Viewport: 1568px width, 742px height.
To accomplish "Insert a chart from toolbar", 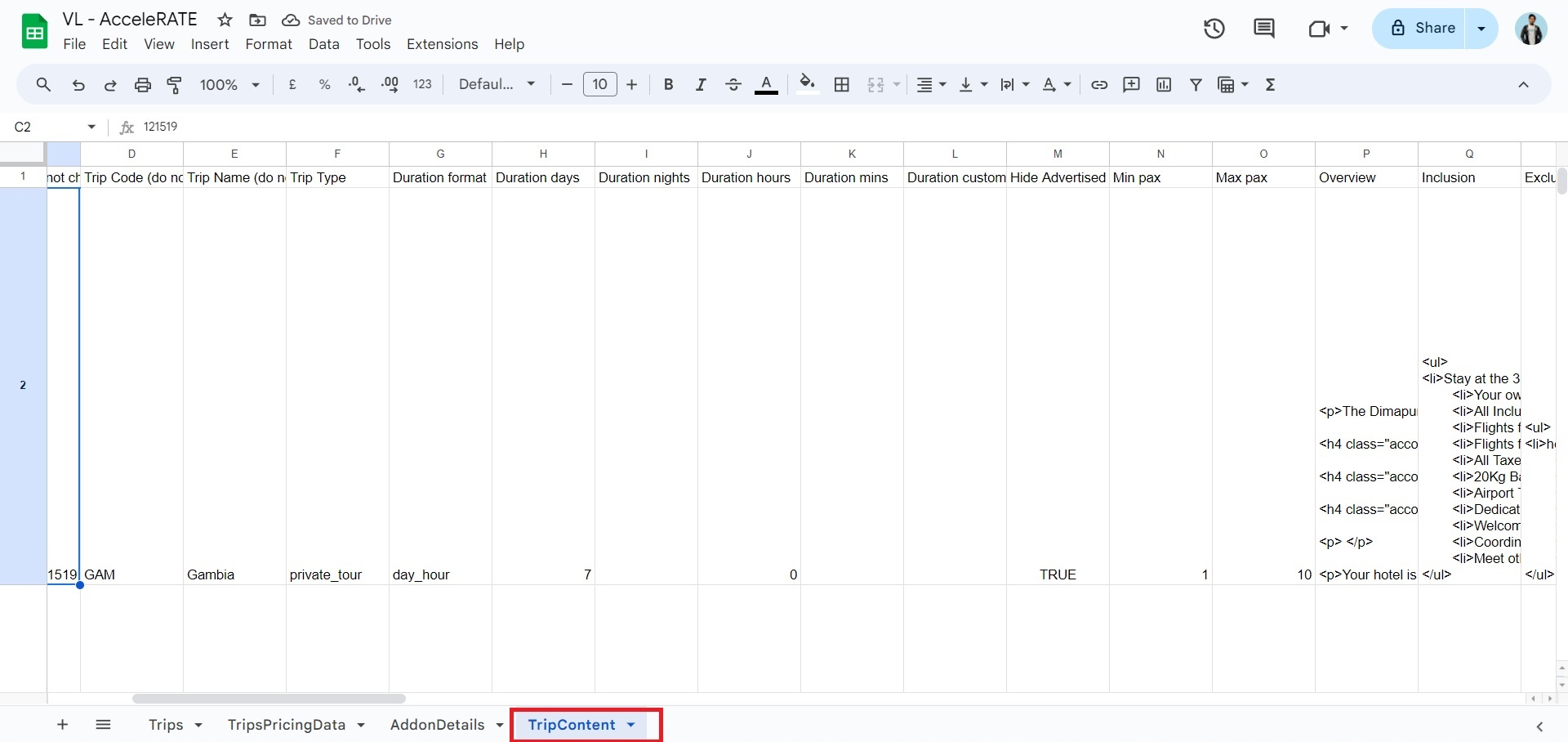I will coord(1164,85).
